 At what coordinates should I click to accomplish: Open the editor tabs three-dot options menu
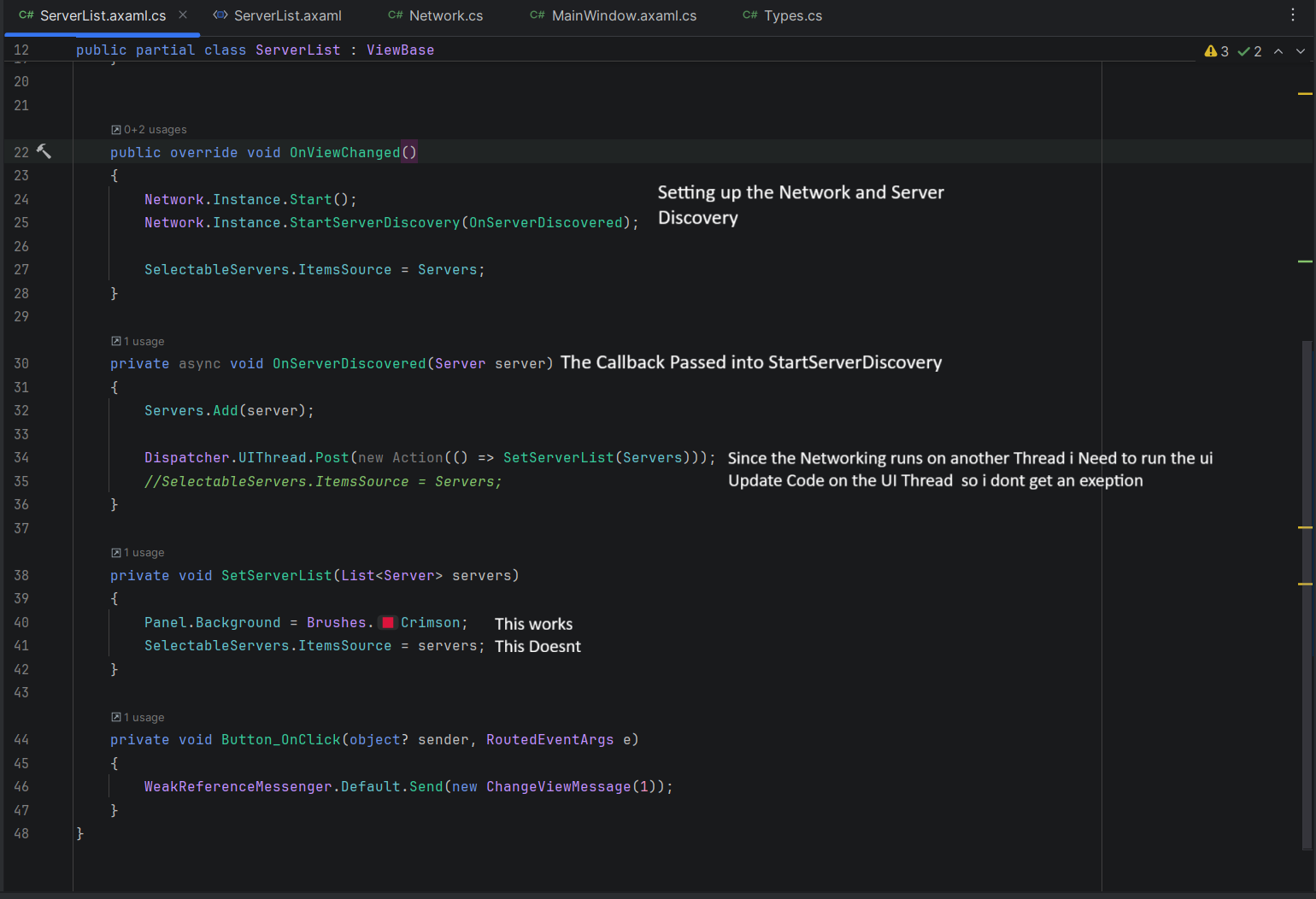click(1293, 15)
